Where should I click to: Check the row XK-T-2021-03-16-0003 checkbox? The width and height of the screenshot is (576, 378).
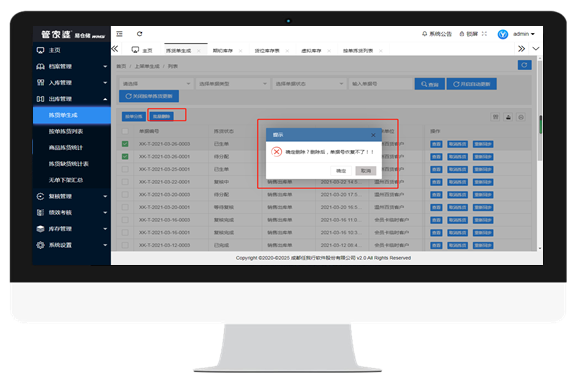tap(125, 220)
